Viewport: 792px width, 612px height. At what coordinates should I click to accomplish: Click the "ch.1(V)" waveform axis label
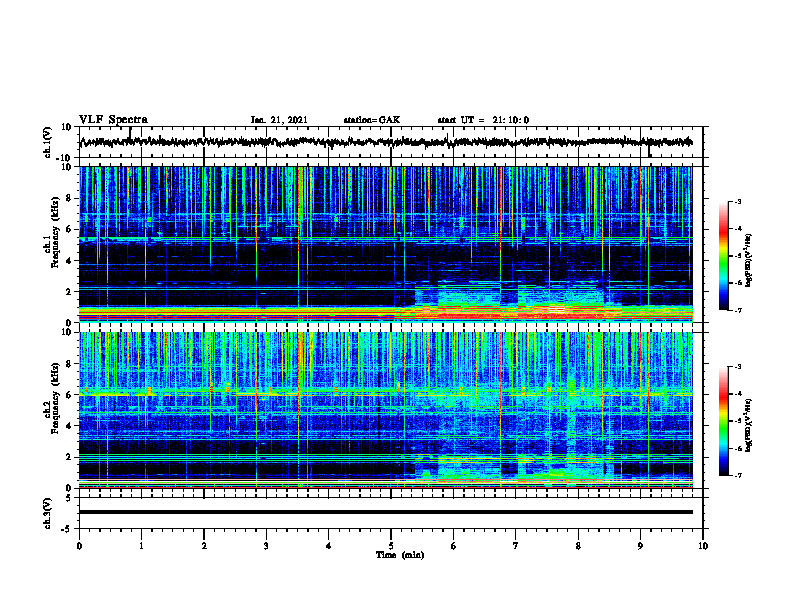pos(48,142)
